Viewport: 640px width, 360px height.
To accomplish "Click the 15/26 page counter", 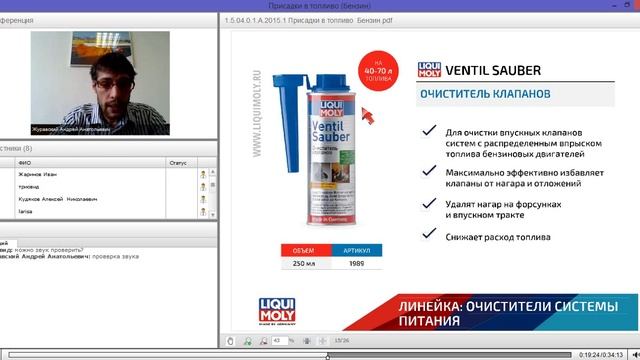I will point(342,340).
